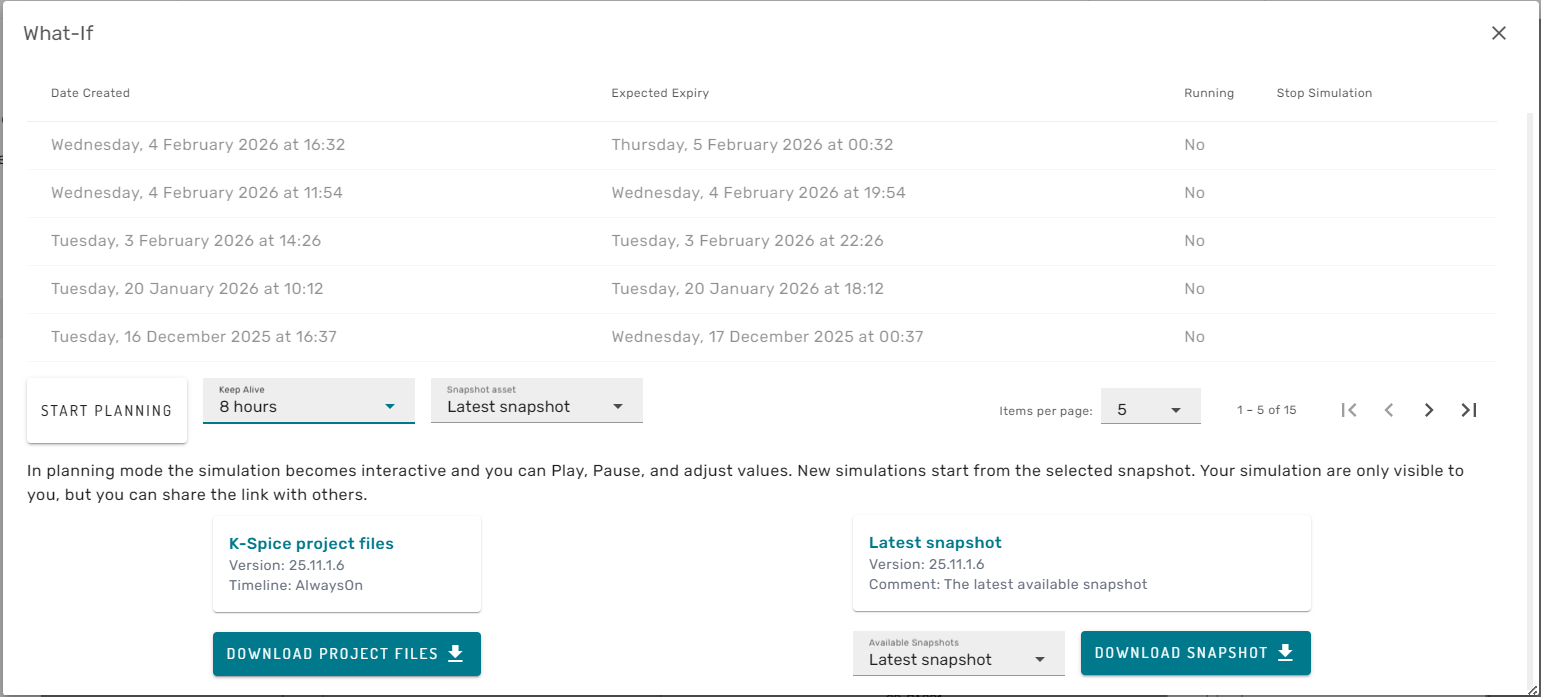Go to the next page of simulations
Viewport: 1541px width, 697px height.
1429,410
